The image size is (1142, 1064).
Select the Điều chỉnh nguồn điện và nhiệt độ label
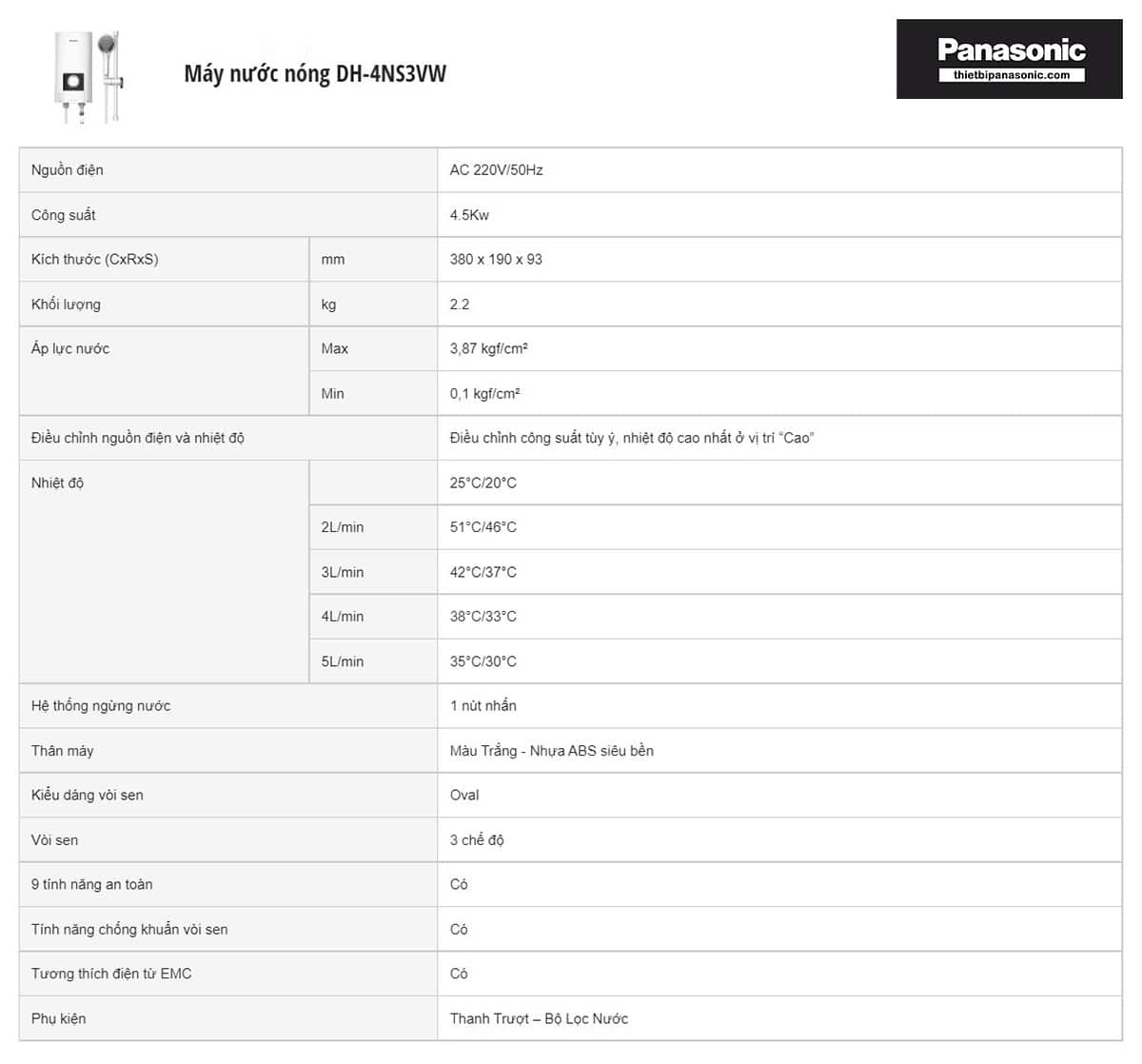[138, 439]
